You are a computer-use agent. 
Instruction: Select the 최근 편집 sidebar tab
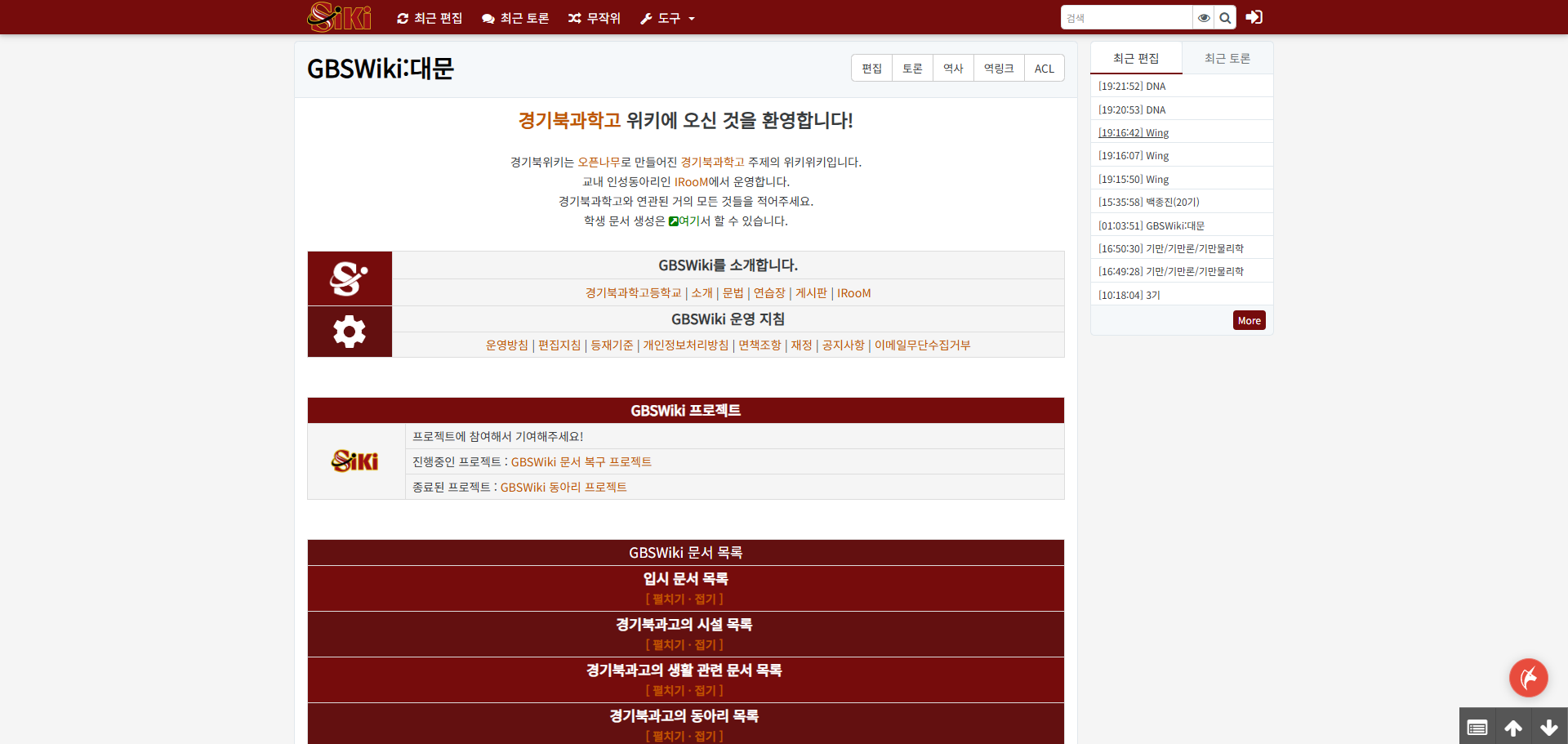click(x=1136, y=59)
